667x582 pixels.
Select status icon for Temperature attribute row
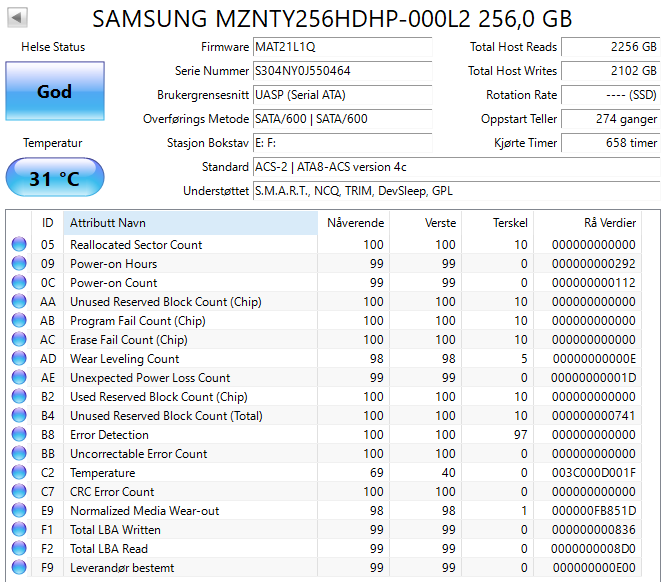click(19, 473)
